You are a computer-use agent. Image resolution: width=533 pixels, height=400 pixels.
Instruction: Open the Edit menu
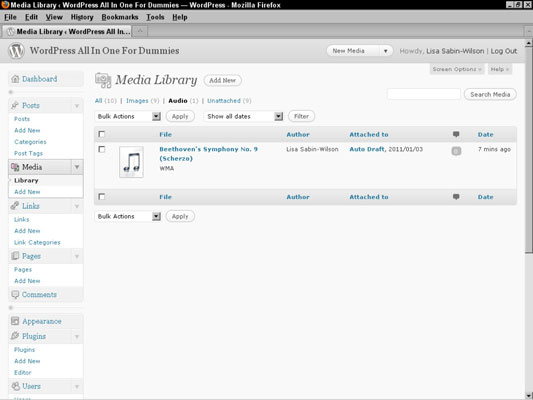tap(31, 17)
